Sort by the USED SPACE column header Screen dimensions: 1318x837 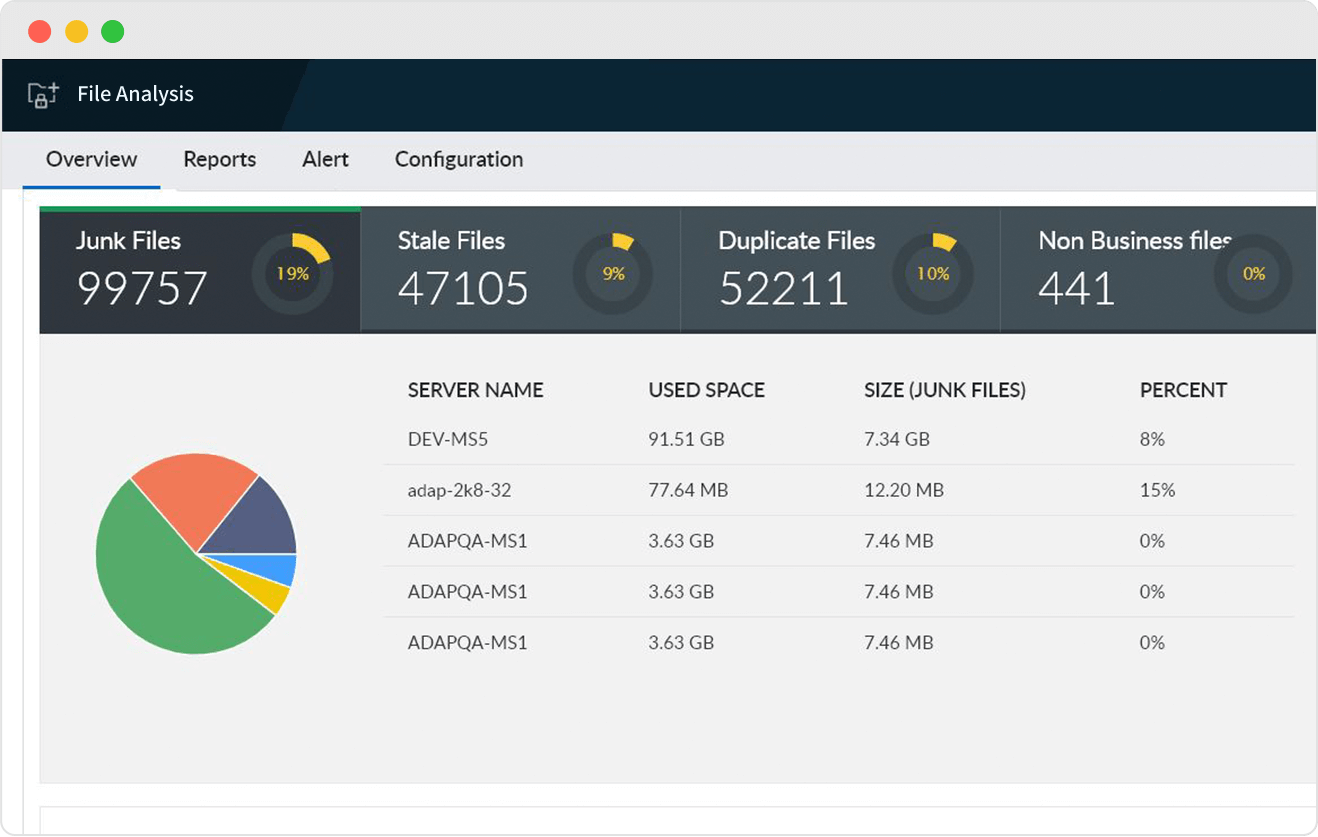(x=706, y=390)
